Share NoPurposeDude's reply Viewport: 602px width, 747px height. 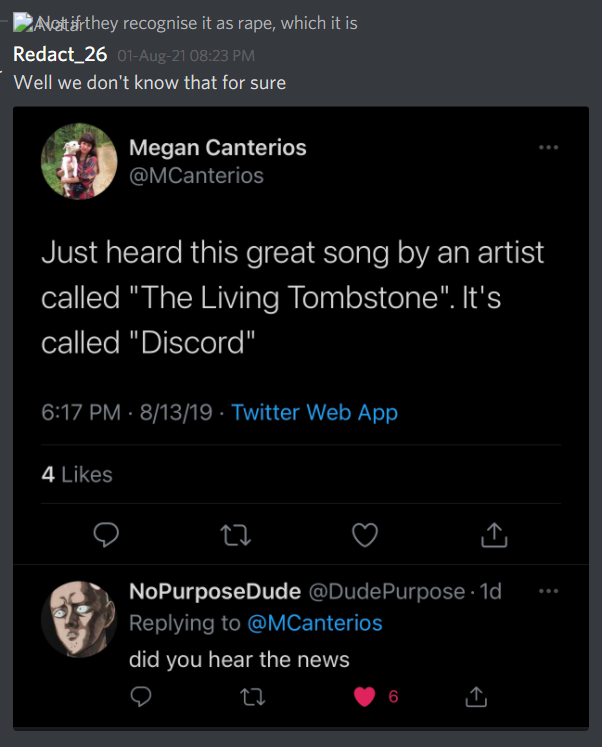[x=476, y=697]
